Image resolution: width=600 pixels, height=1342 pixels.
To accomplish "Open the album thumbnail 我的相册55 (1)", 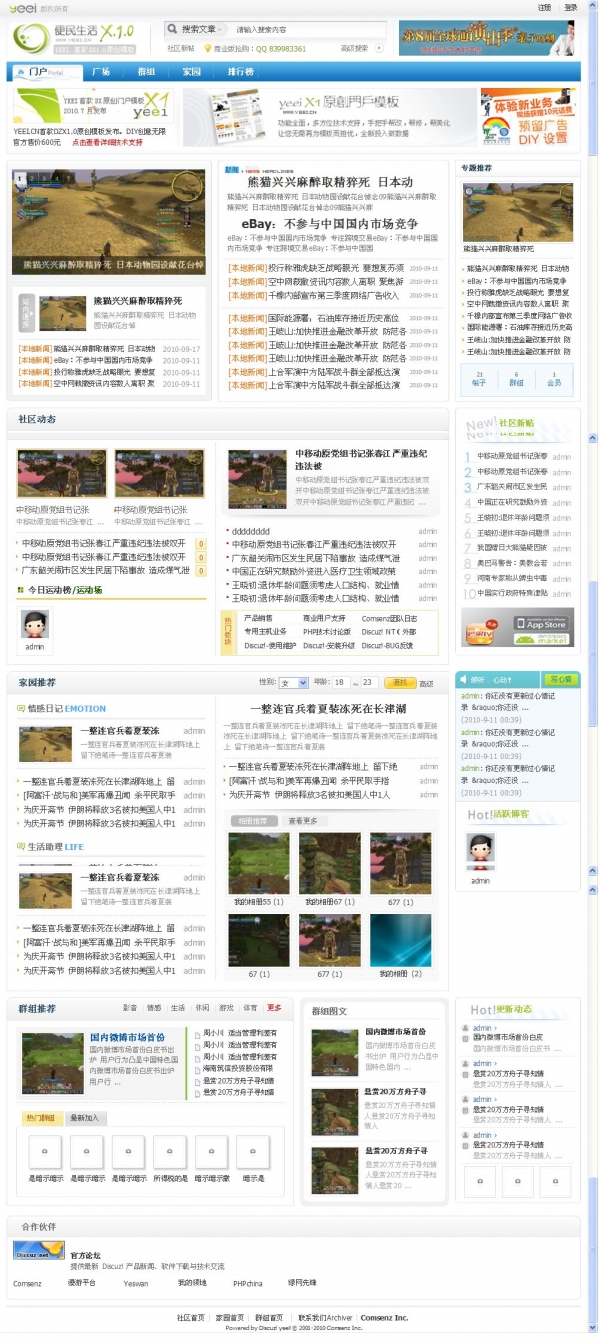I will 258,864.
